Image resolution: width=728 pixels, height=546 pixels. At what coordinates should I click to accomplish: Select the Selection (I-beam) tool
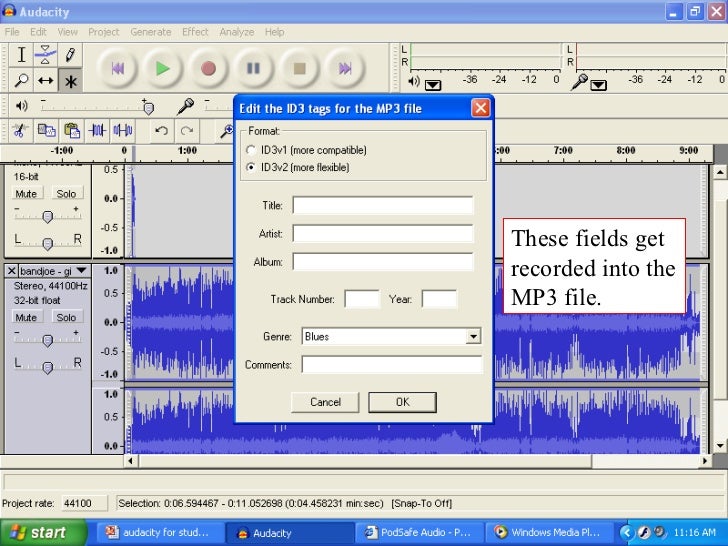coord(21,55)
